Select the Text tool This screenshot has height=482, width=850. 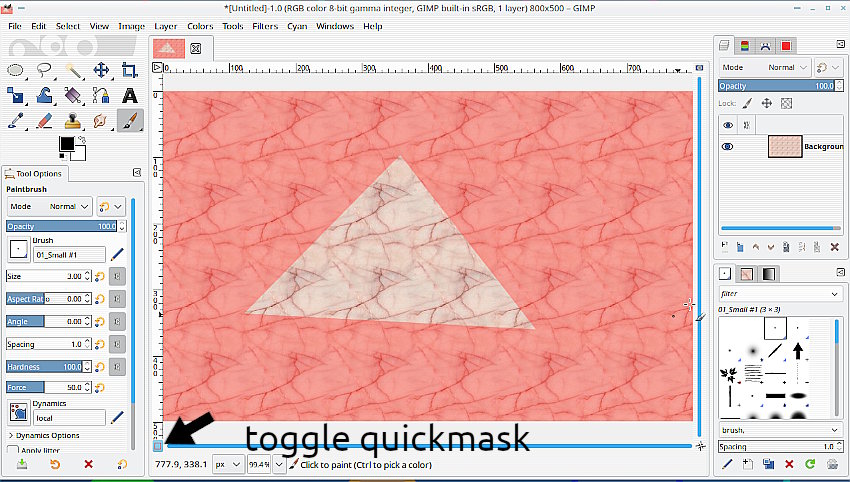[x=130, y=95]
